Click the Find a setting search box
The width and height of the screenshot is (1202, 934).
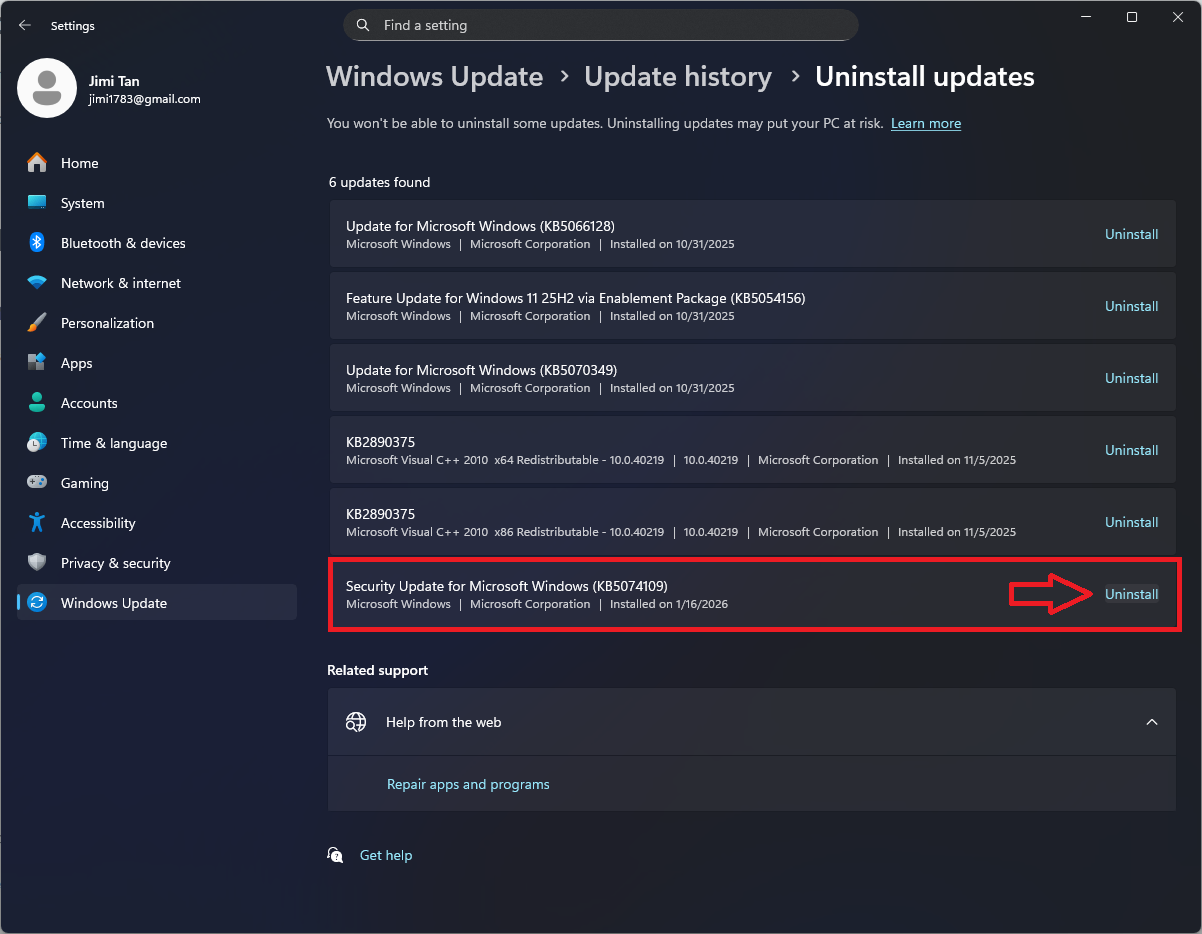pos(600,25)
